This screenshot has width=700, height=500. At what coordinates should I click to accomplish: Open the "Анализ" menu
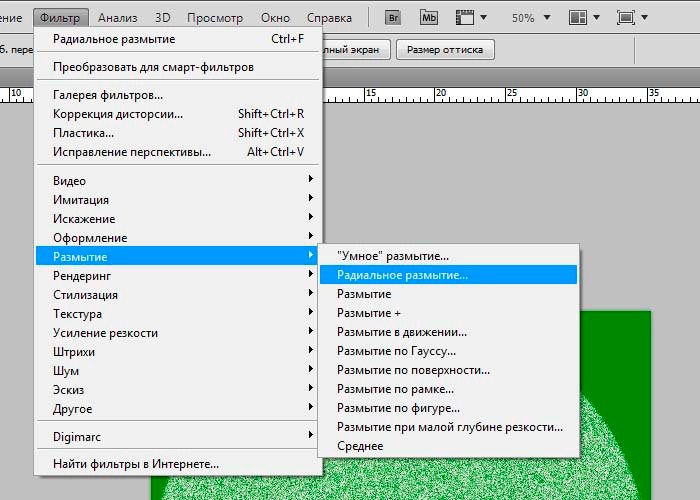[x=118, y=18]
